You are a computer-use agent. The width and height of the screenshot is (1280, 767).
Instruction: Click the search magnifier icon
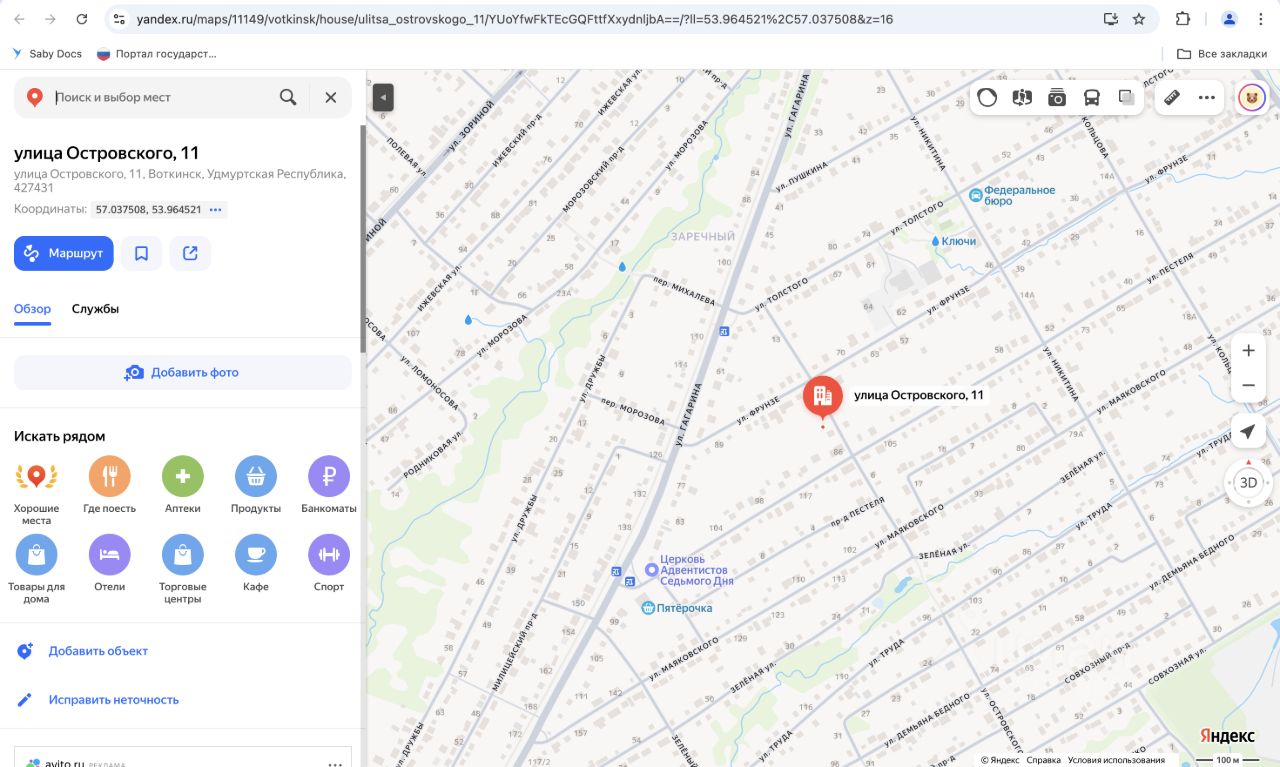(288, 97)
